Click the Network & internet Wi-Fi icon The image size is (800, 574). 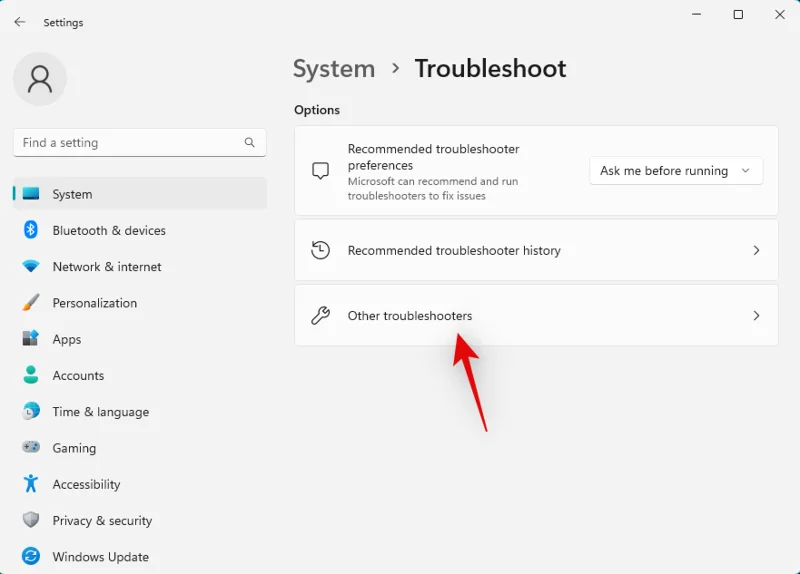[x=31, y=267]
